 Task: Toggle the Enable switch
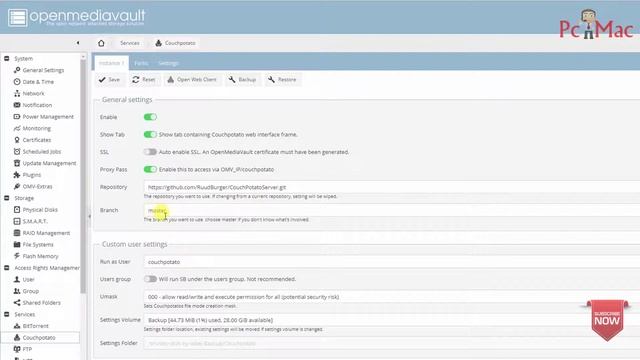[x=150, y=117]
